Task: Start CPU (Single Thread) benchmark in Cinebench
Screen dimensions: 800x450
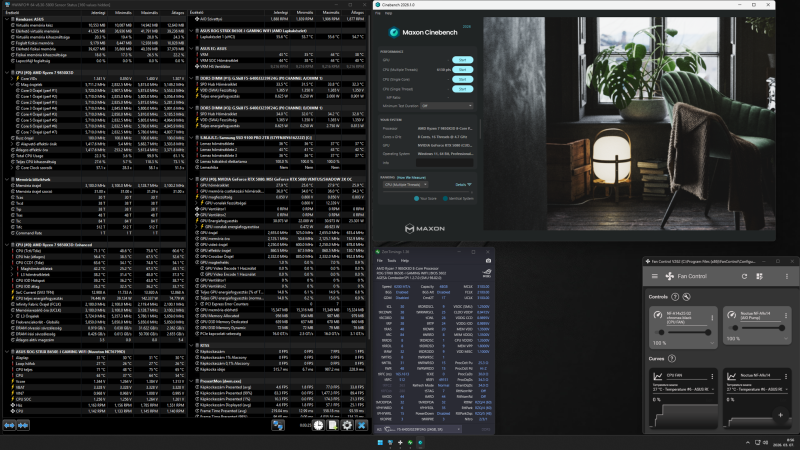Action: coord(462,89)
